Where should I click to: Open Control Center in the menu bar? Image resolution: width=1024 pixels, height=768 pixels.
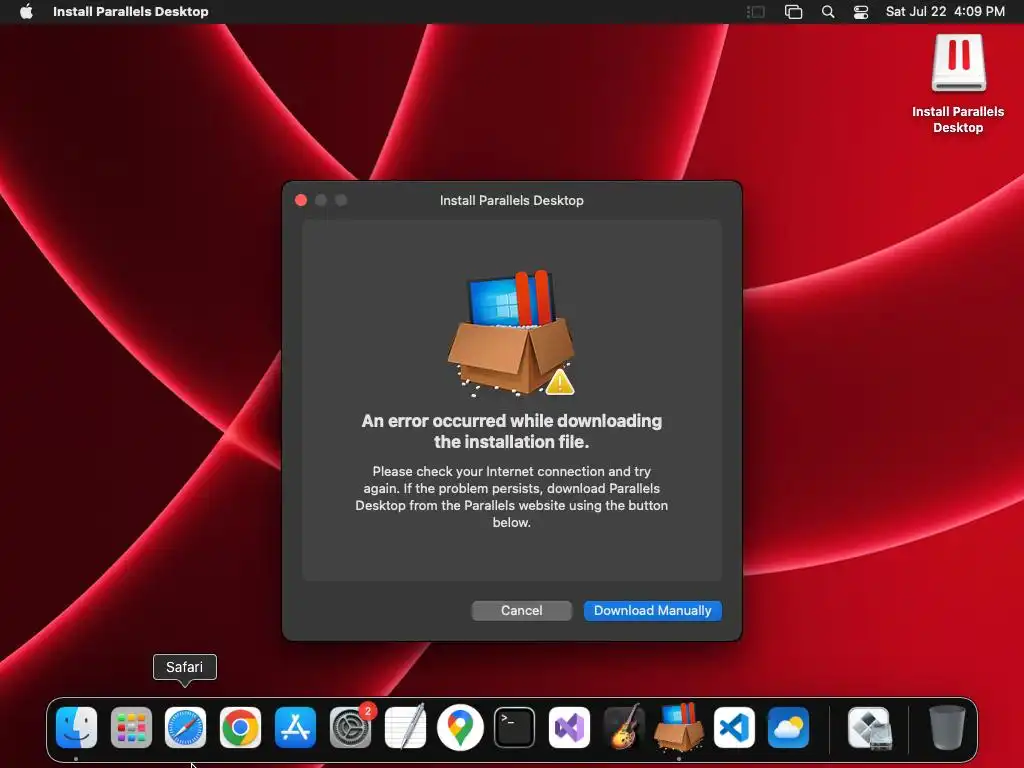pos(861,12)
